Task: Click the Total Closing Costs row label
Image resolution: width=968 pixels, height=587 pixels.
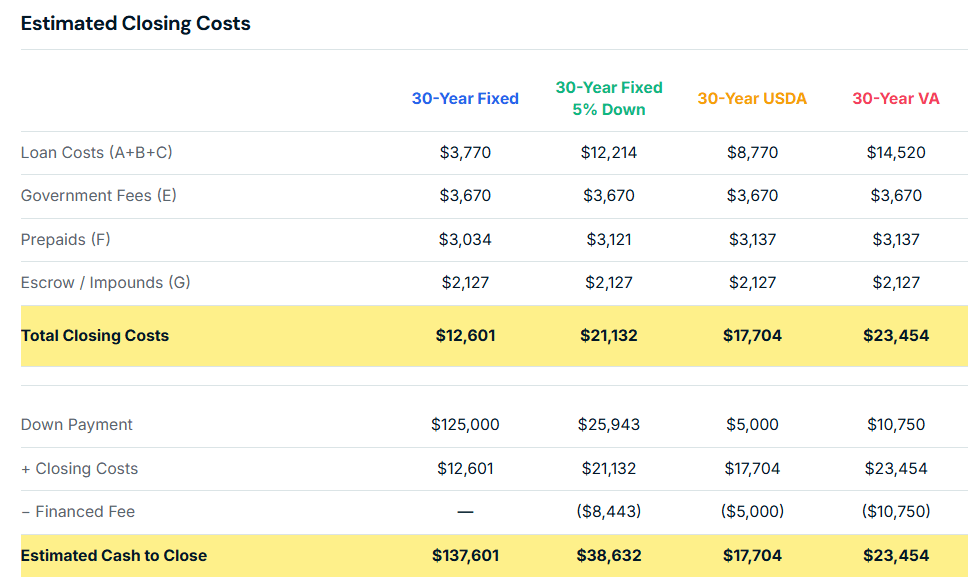Action: coord(95,335)
